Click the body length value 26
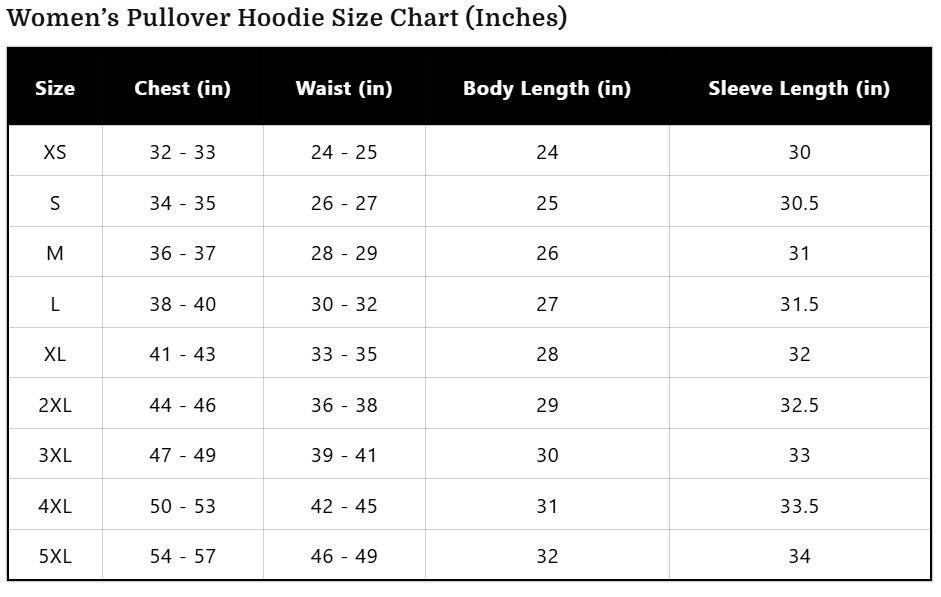Image resolution: width=941 pixels, height=597 pixels. coord(547,253)
